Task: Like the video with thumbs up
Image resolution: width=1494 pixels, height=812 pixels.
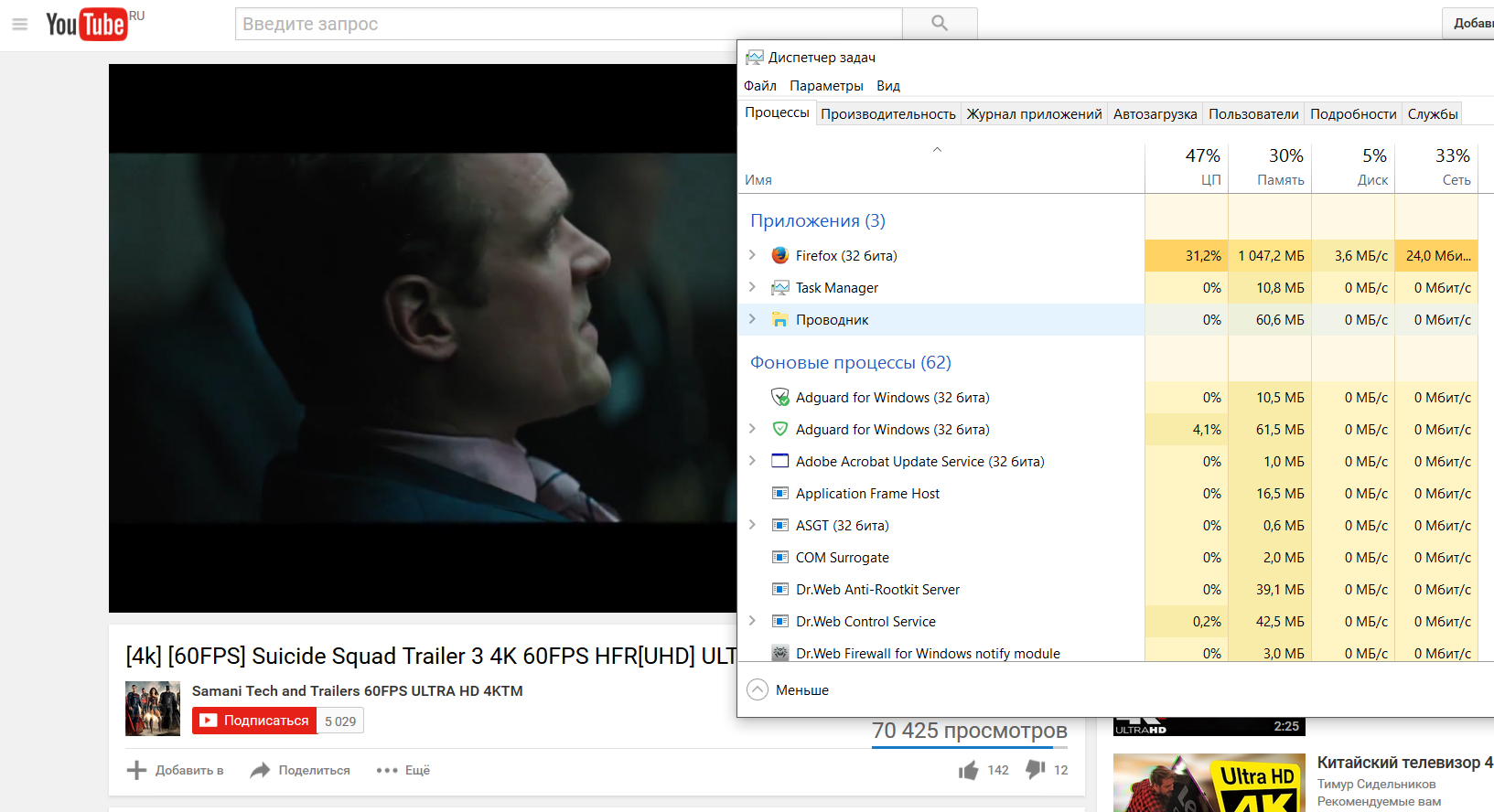Action: [968, 770]
